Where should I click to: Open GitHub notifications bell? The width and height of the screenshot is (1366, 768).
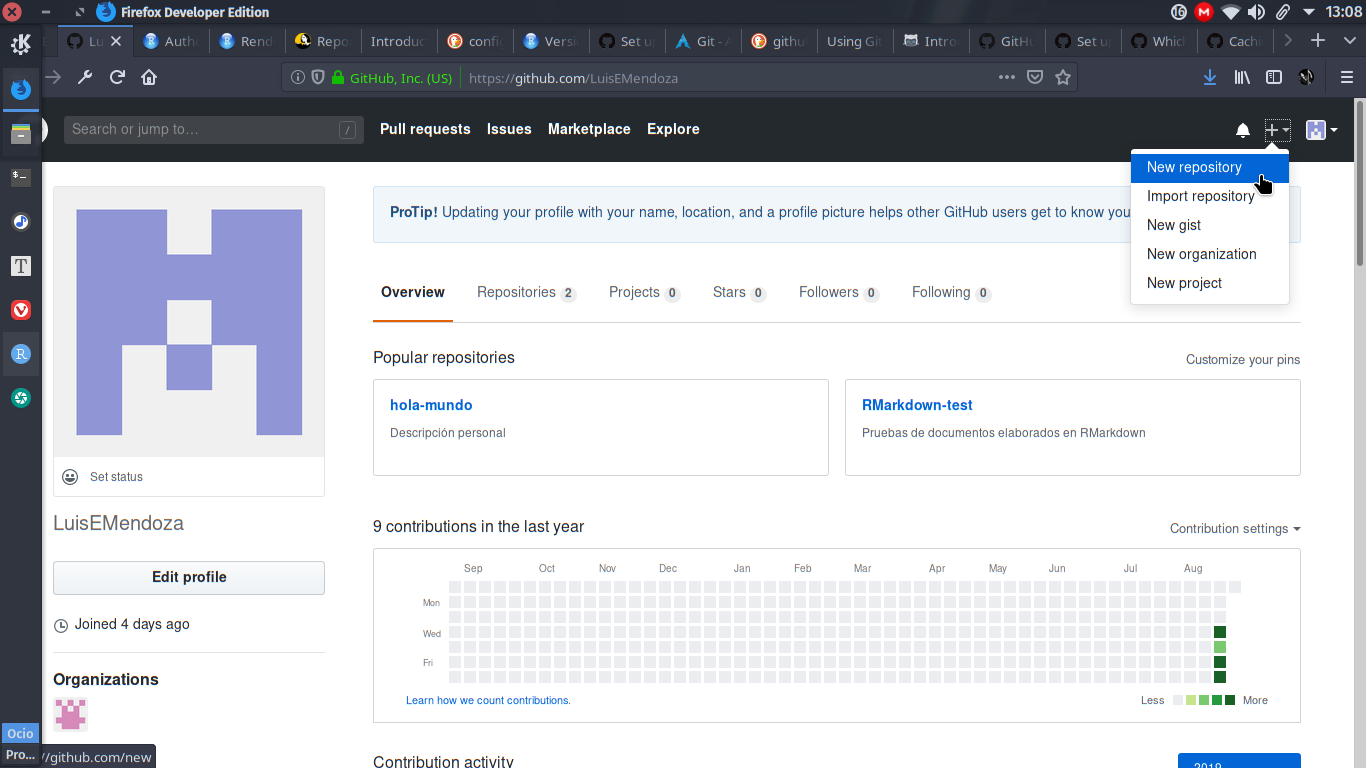point(1243,130)
